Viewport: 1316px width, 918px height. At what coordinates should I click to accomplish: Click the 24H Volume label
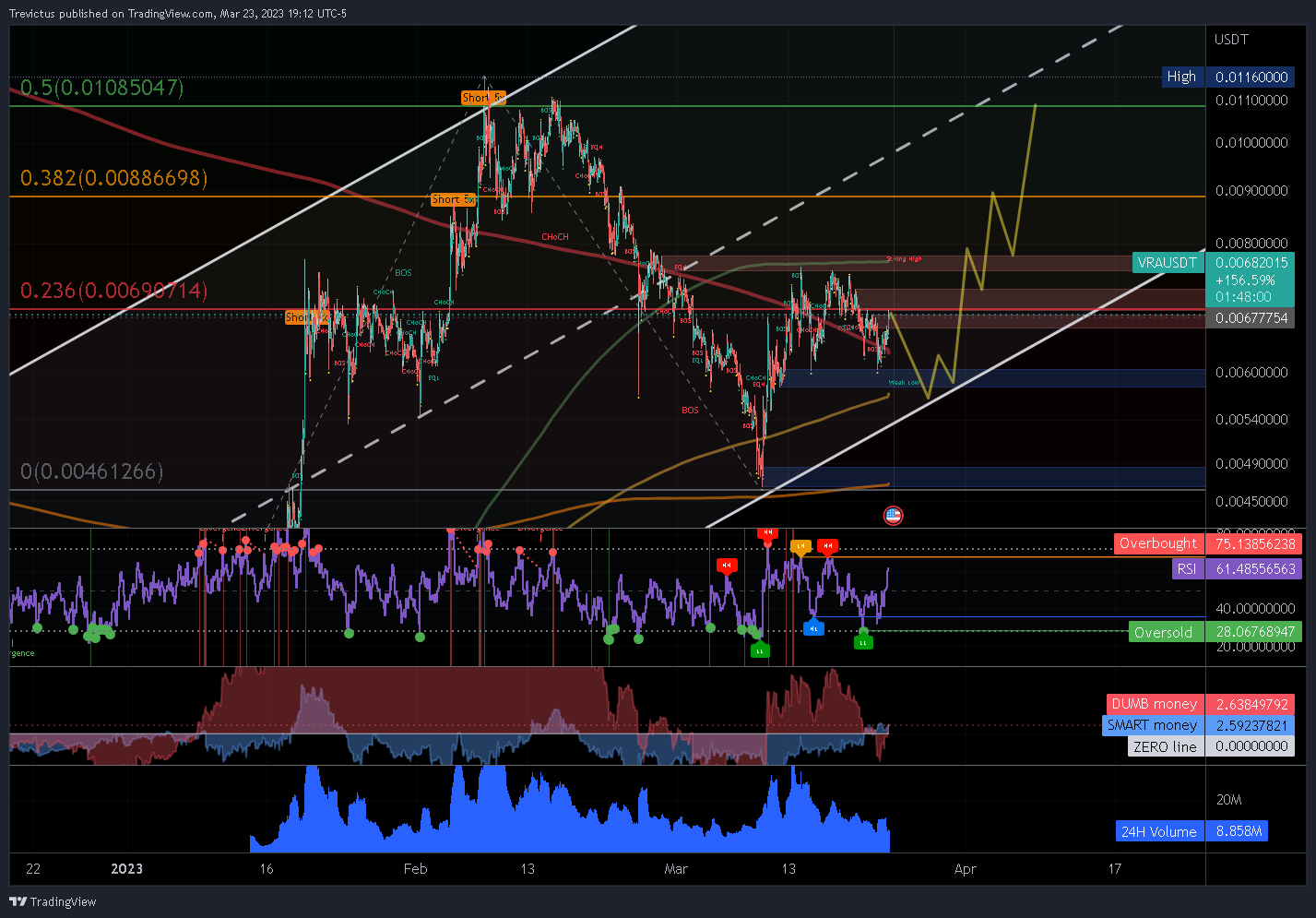pos(1158,831)
